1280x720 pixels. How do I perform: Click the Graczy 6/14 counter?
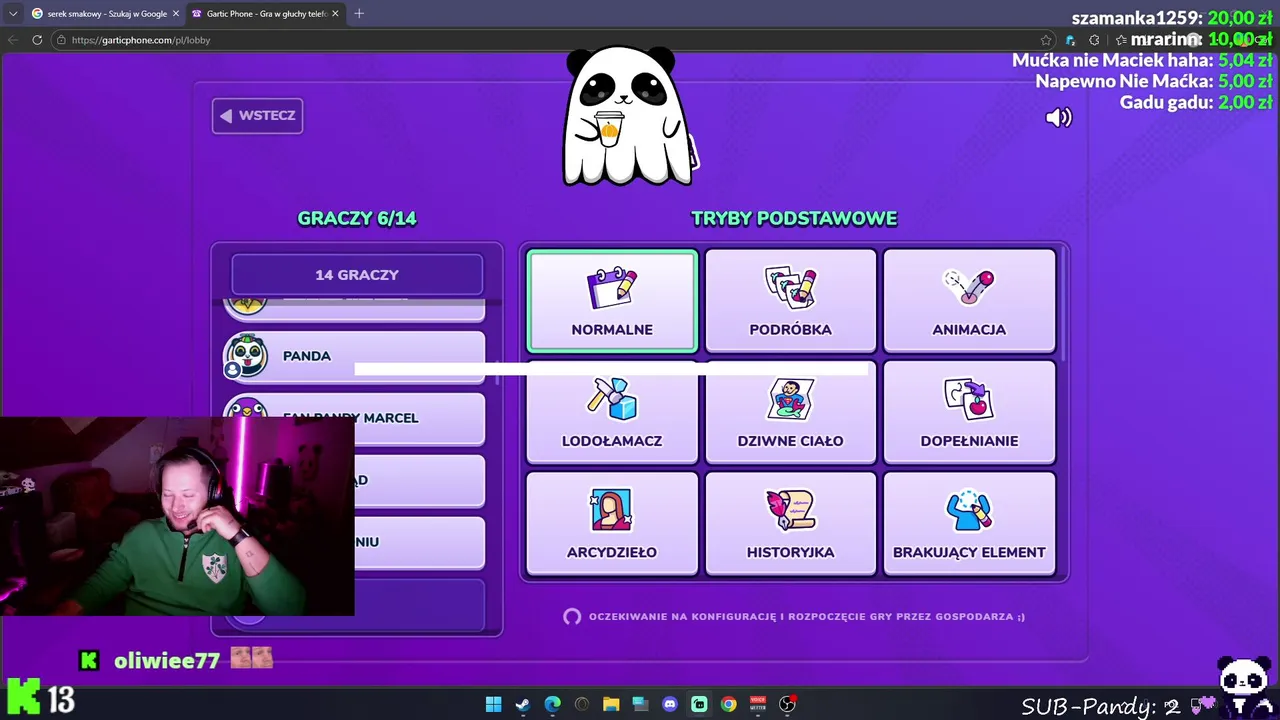click(357, 218)
